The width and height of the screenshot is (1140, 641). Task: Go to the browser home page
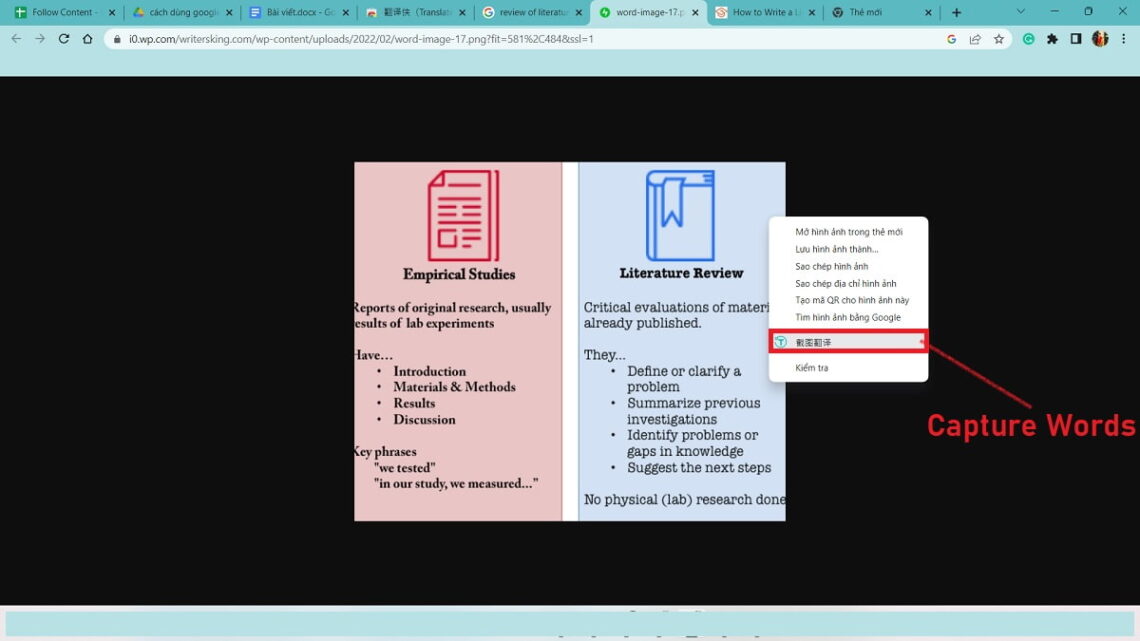tap(88, 39)
